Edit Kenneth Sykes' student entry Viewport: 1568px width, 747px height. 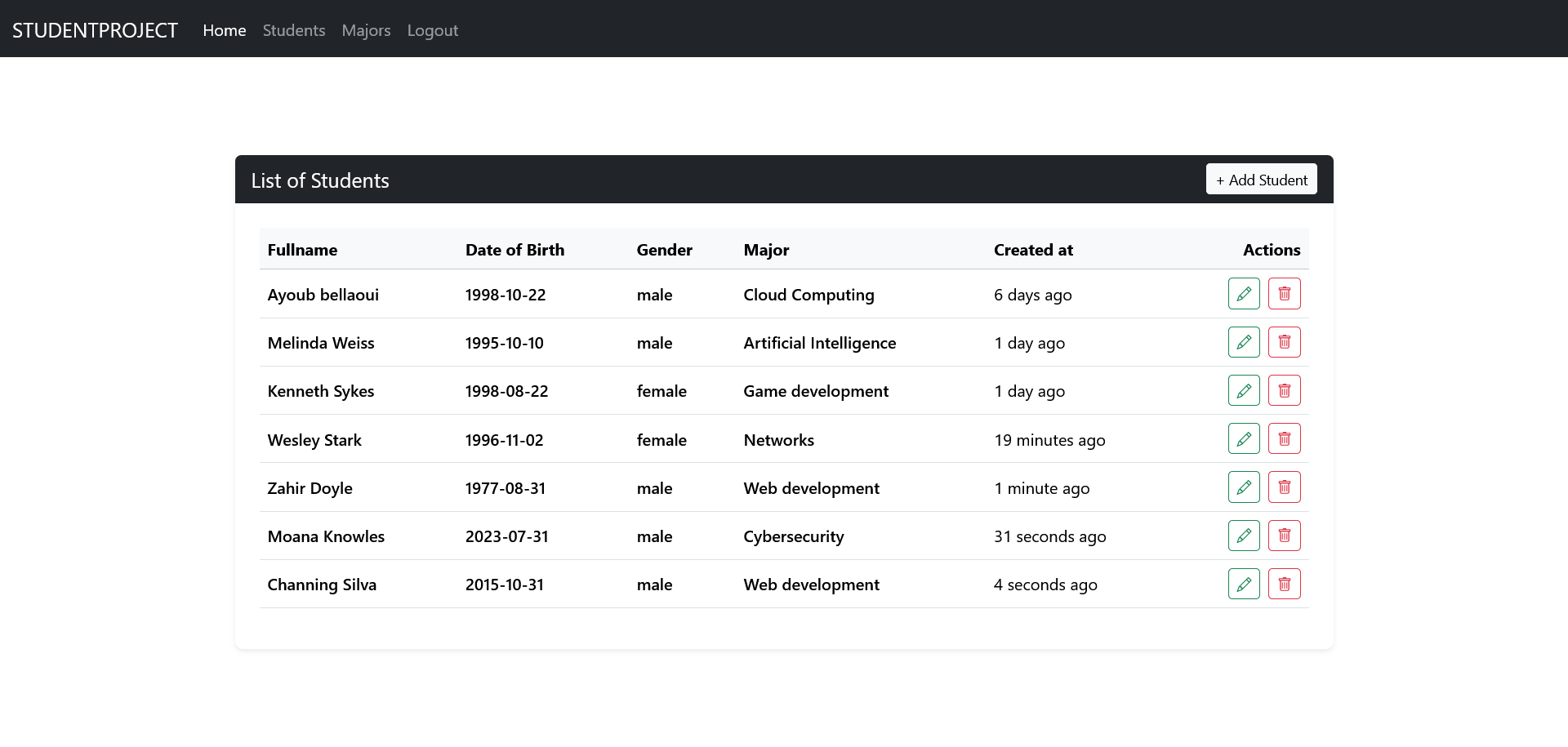pos(1243,390)
